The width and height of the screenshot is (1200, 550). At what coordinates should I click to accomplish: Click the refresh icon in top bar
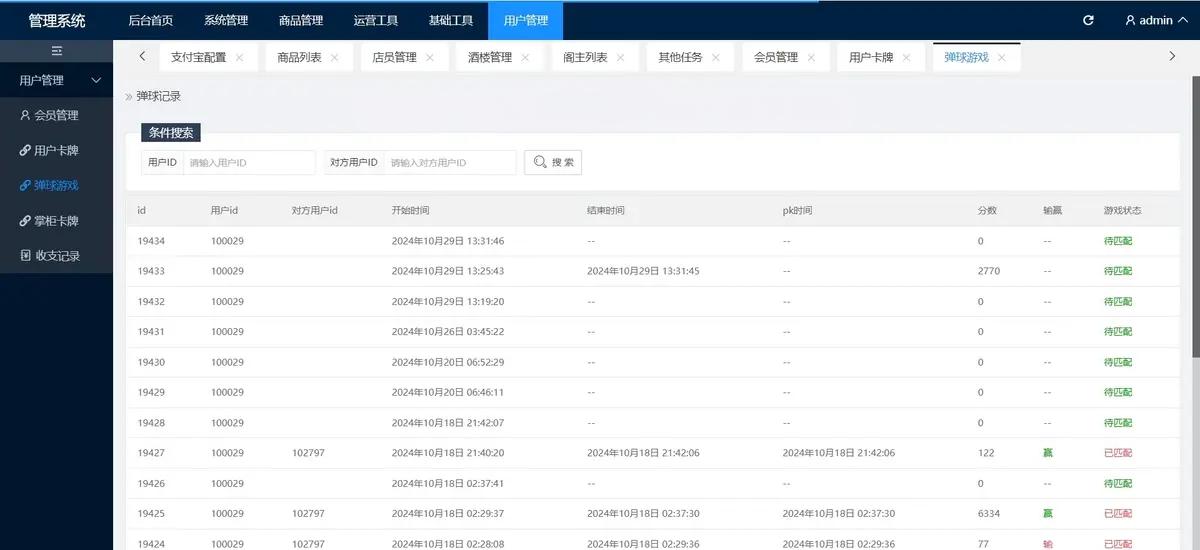pos(1088,20)
